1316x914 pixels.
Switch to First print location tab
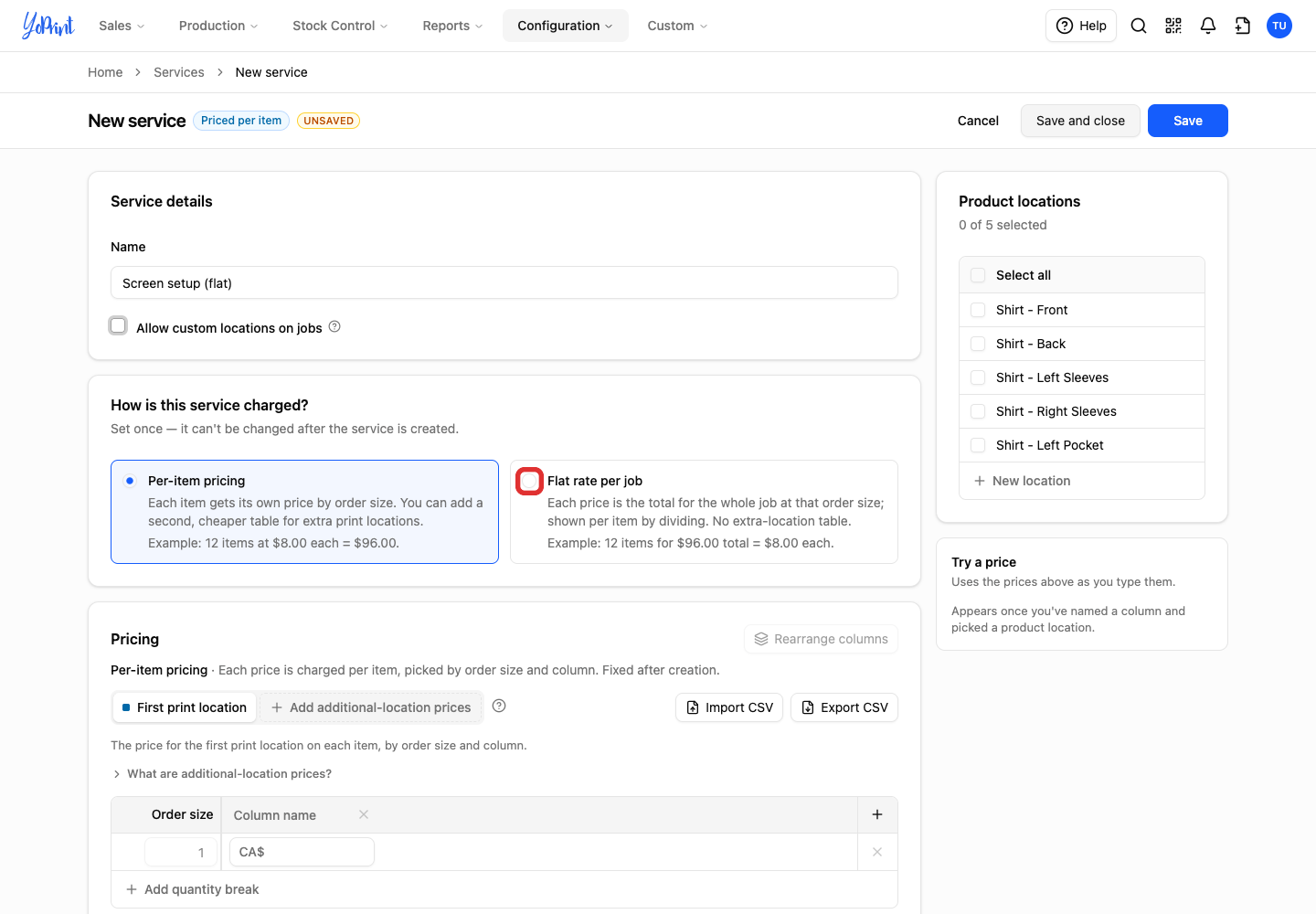(x=185, y=707)
